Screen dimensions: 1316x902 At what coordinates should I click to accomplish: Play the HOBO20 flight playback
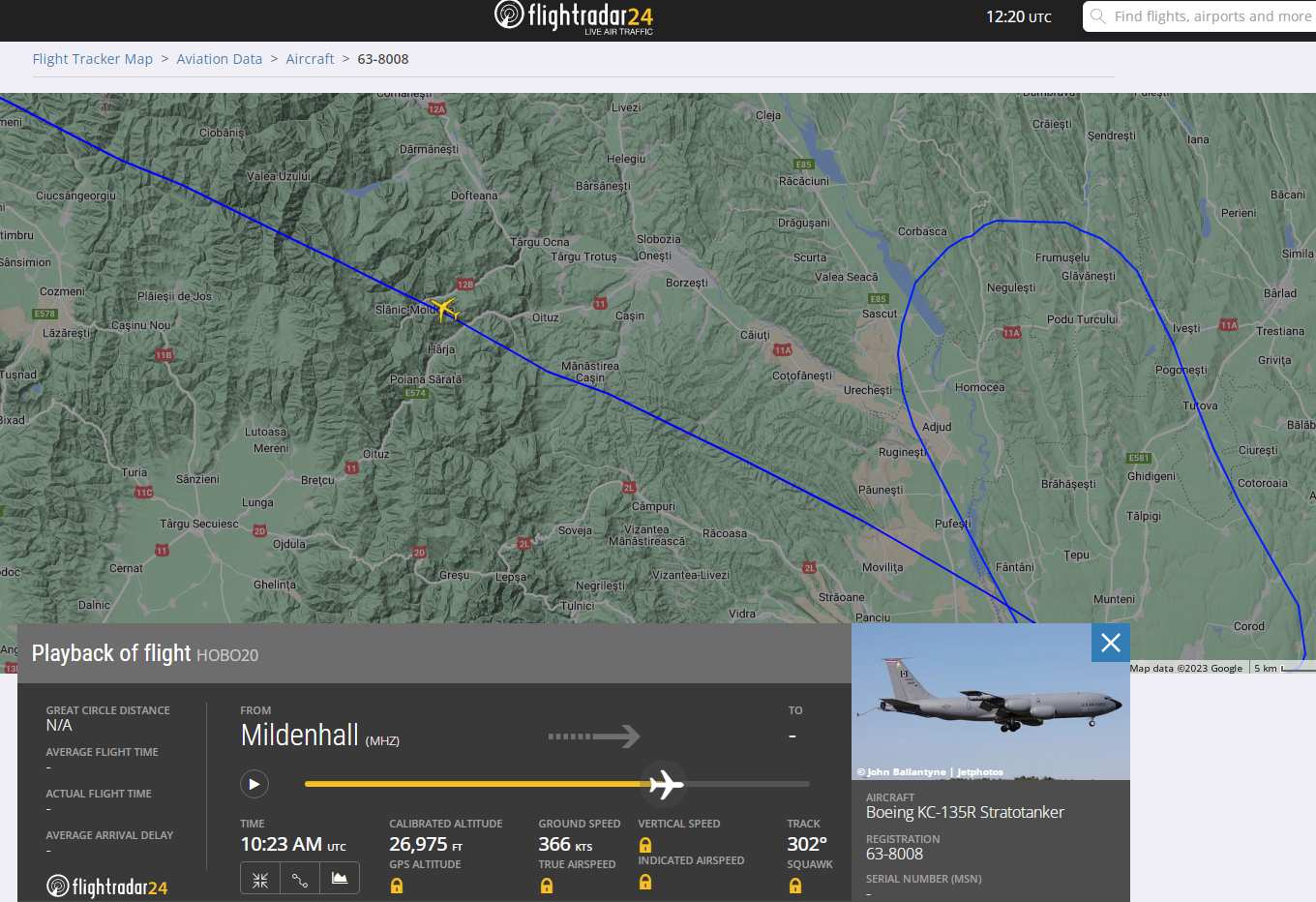pos(254,784)
